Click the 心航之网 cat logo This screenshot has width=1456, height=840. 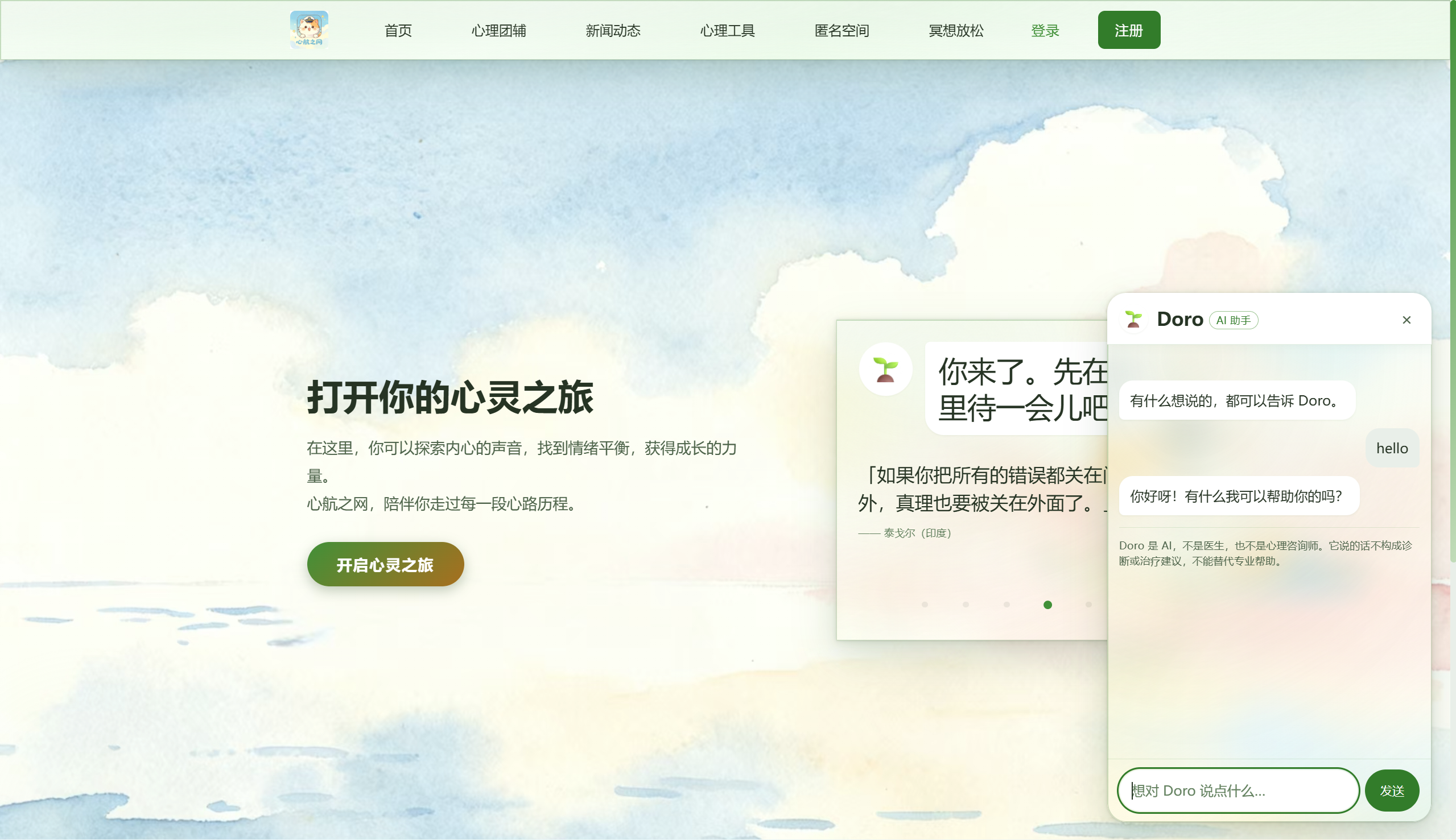[x=310, y=30]
